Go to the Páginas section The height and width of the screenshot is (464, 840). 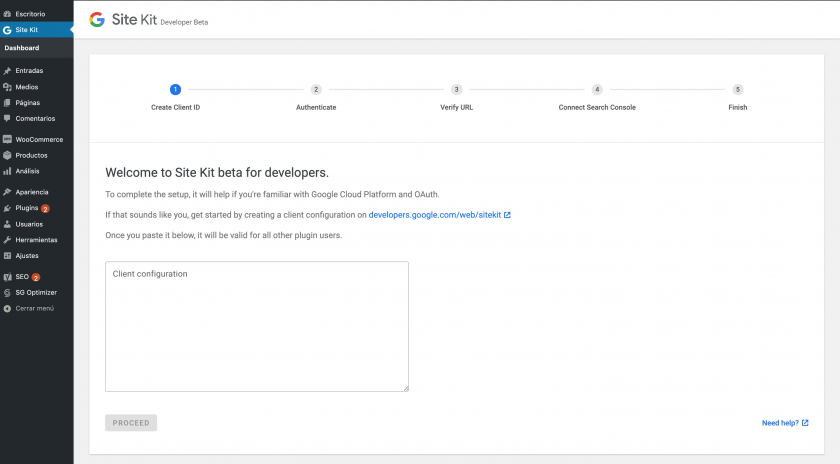click(x=28, y=103)
